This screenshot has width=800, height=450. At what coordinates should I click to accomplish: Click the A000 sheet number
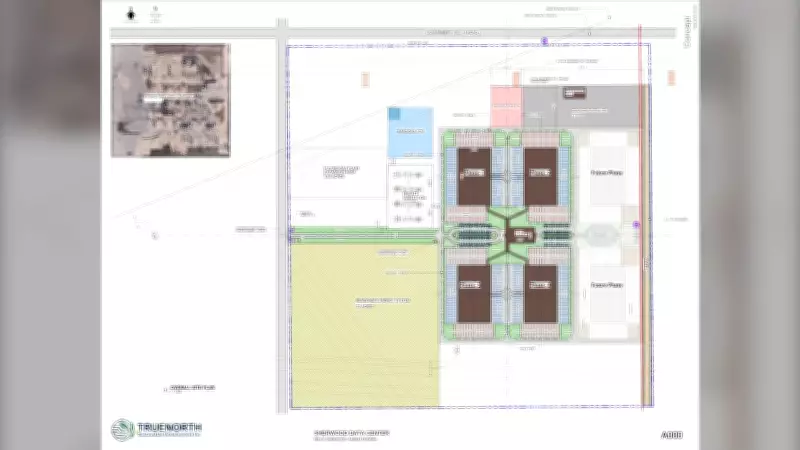coord(671,435)
